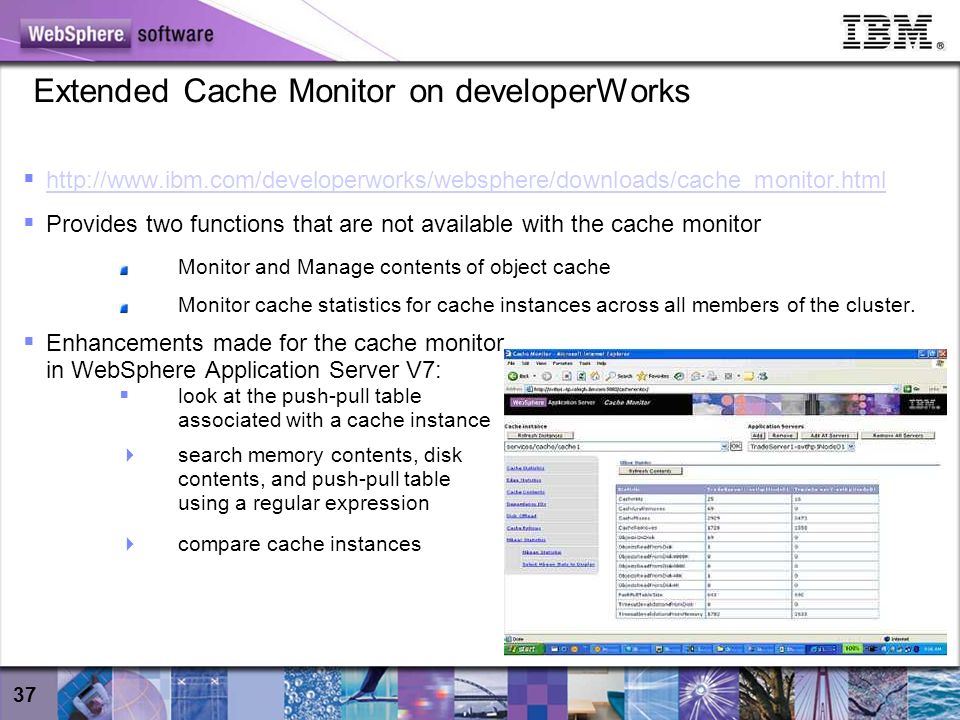Open the cache_monitor.html developerWorks link

(466, 181)
